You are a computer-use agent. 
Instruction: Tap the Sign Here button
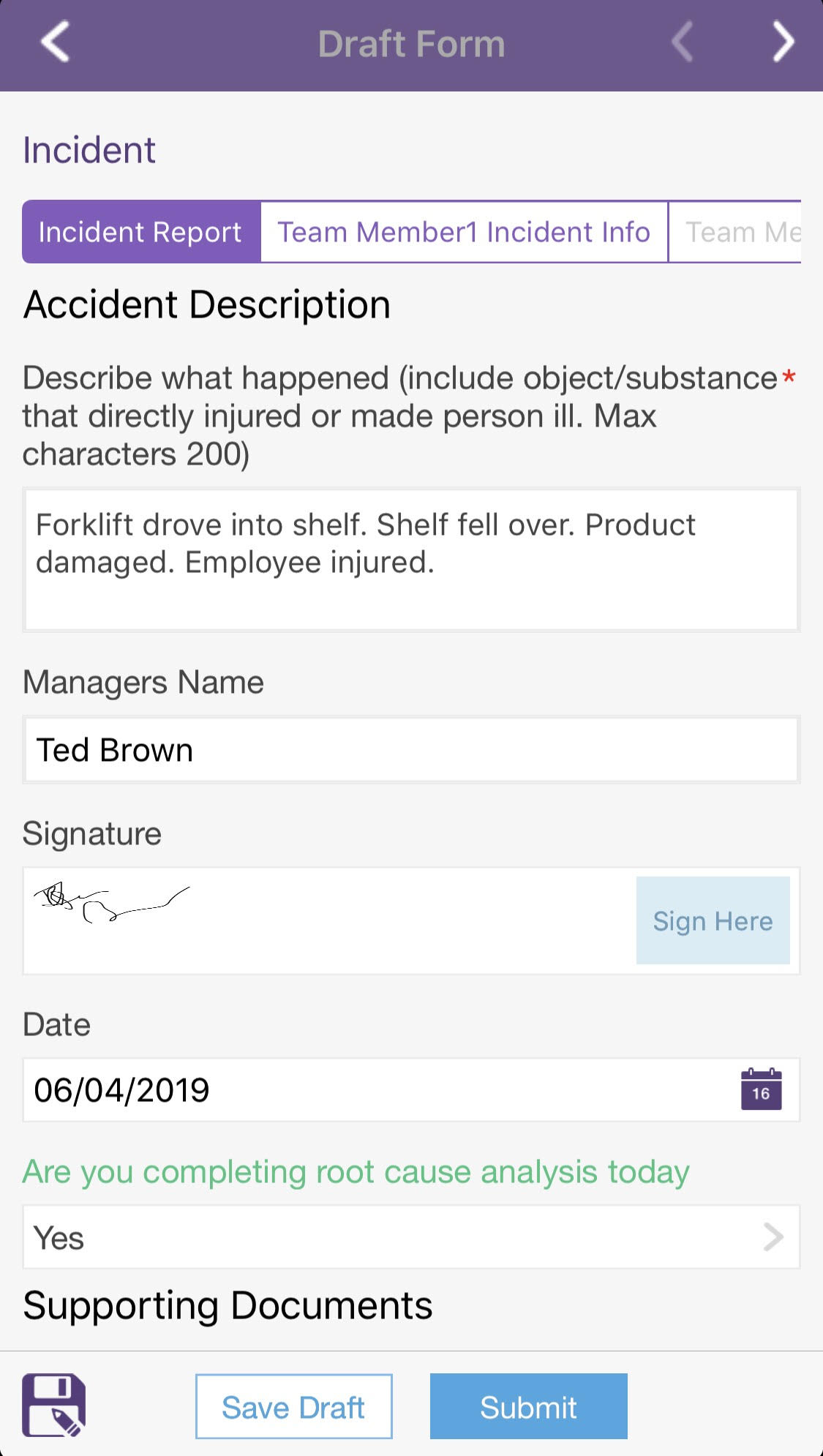713,920
